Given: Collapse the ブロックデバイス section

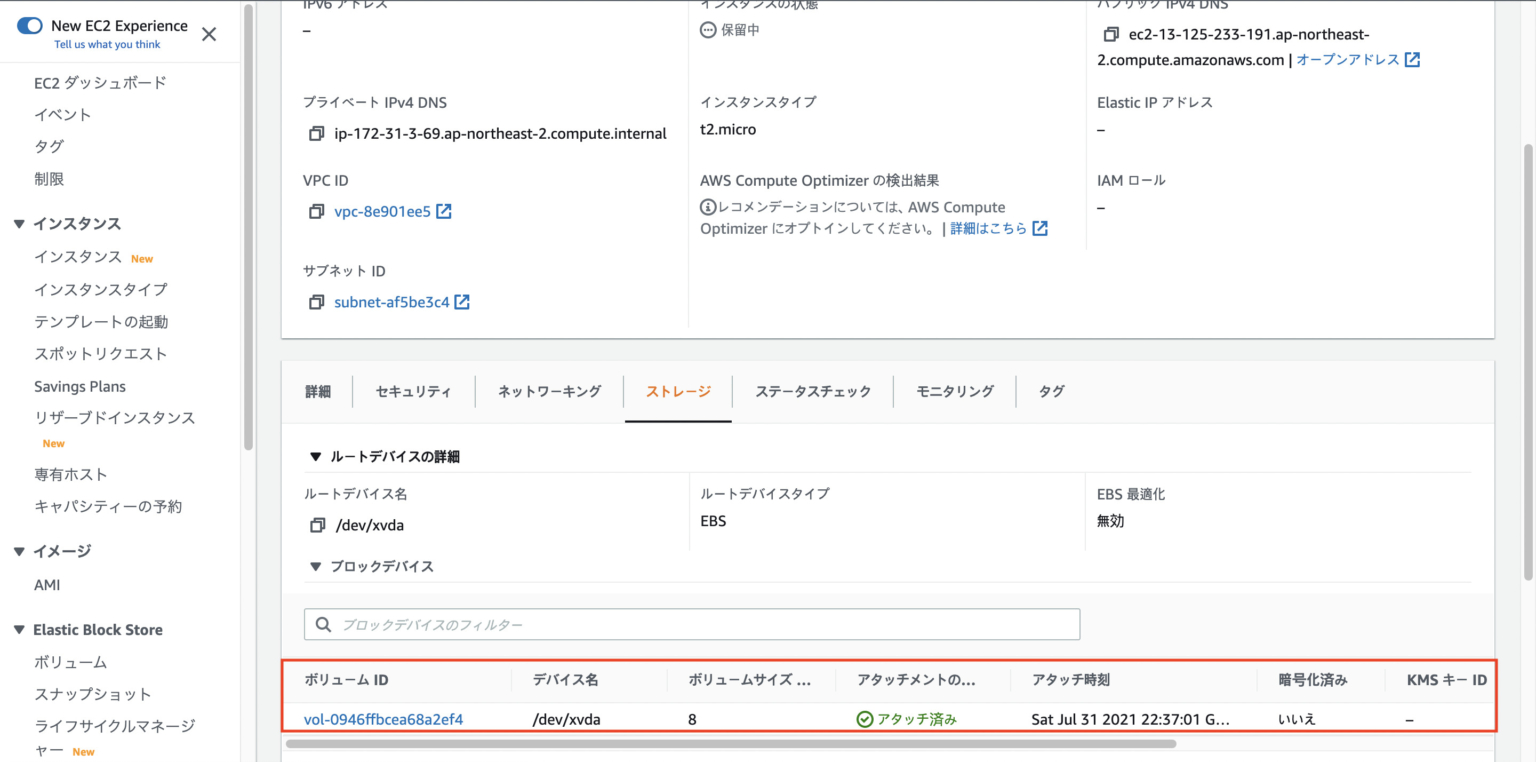Looking at the screenshot, I should pyautogui.click(x=316, y=566).
